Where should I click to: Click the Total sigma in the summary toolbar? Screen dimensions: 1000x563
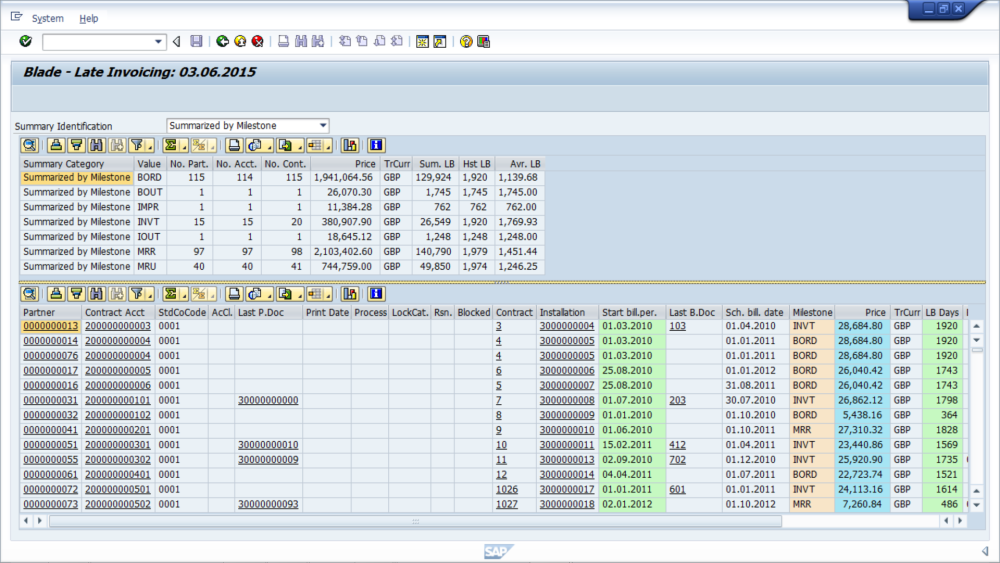click(170, 145)
